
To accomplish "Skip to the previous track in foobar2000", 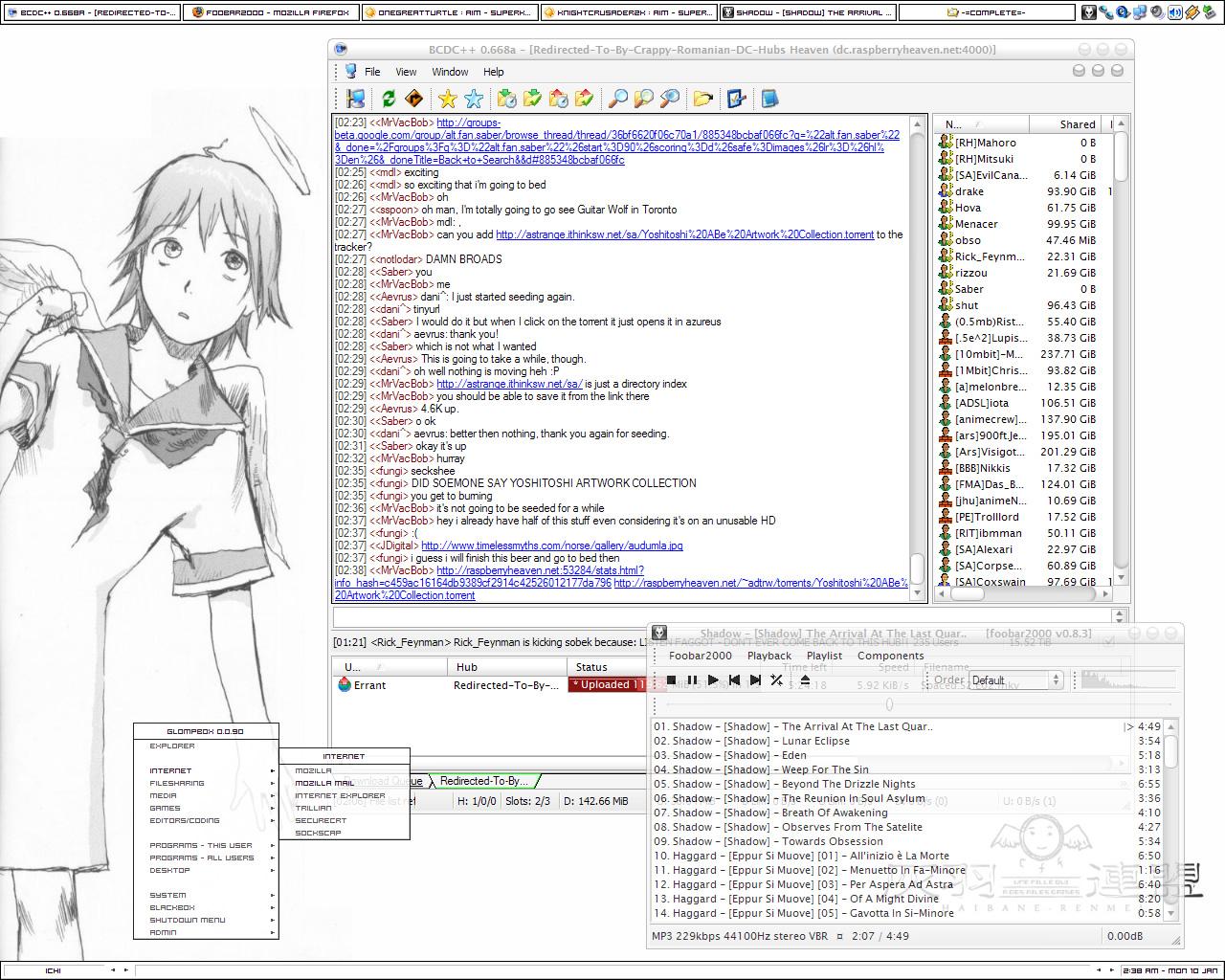I will pyautogui.click(x=734, y=680).
